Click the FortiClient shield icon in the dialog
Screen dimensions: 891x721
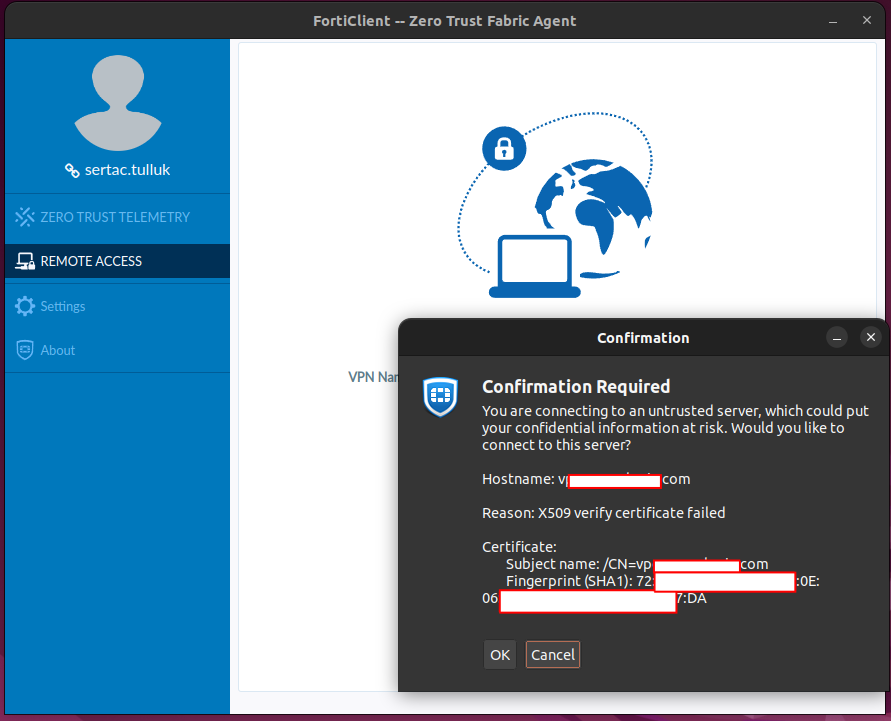pyautogui.click(x=440, y=396)
